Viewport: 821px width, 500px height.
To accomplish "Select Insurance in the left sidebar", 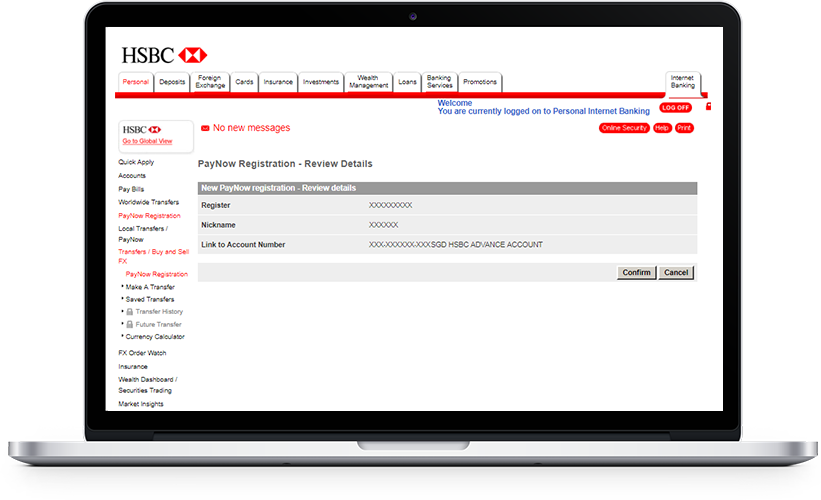I will pos(133,366).
